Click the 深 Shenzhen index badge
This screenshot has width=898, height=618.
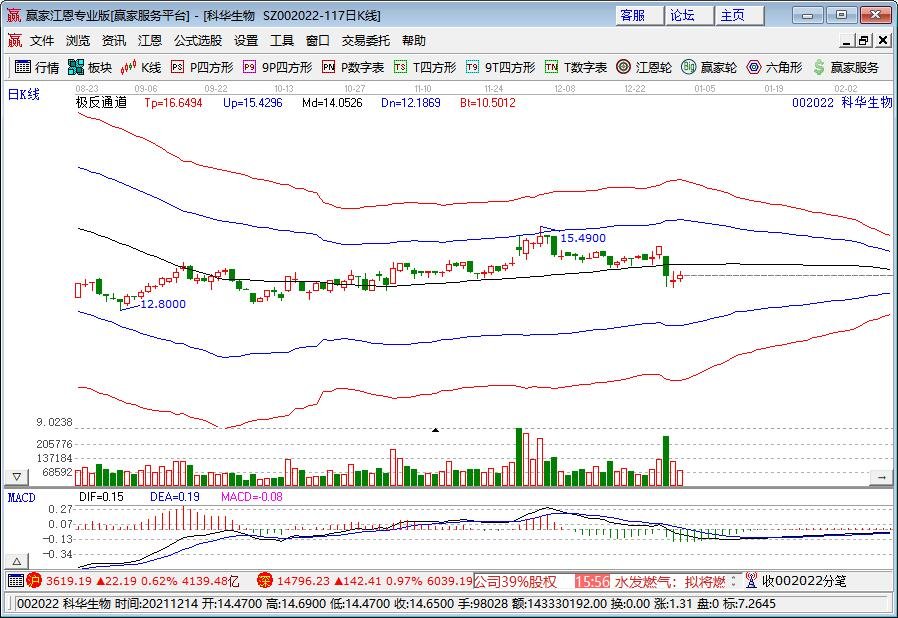click(265, 581)
